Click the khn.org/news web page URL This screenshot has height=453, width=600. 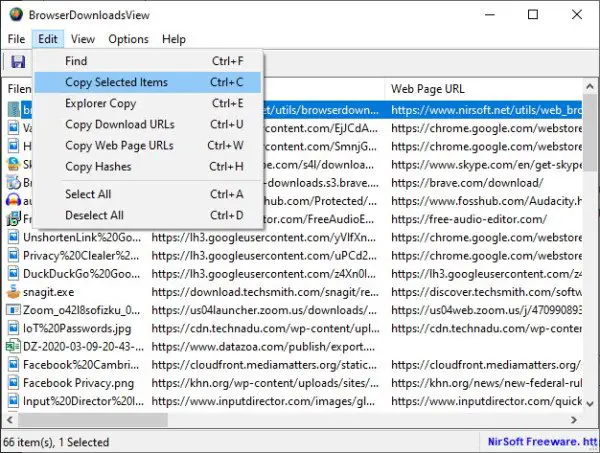487,383
